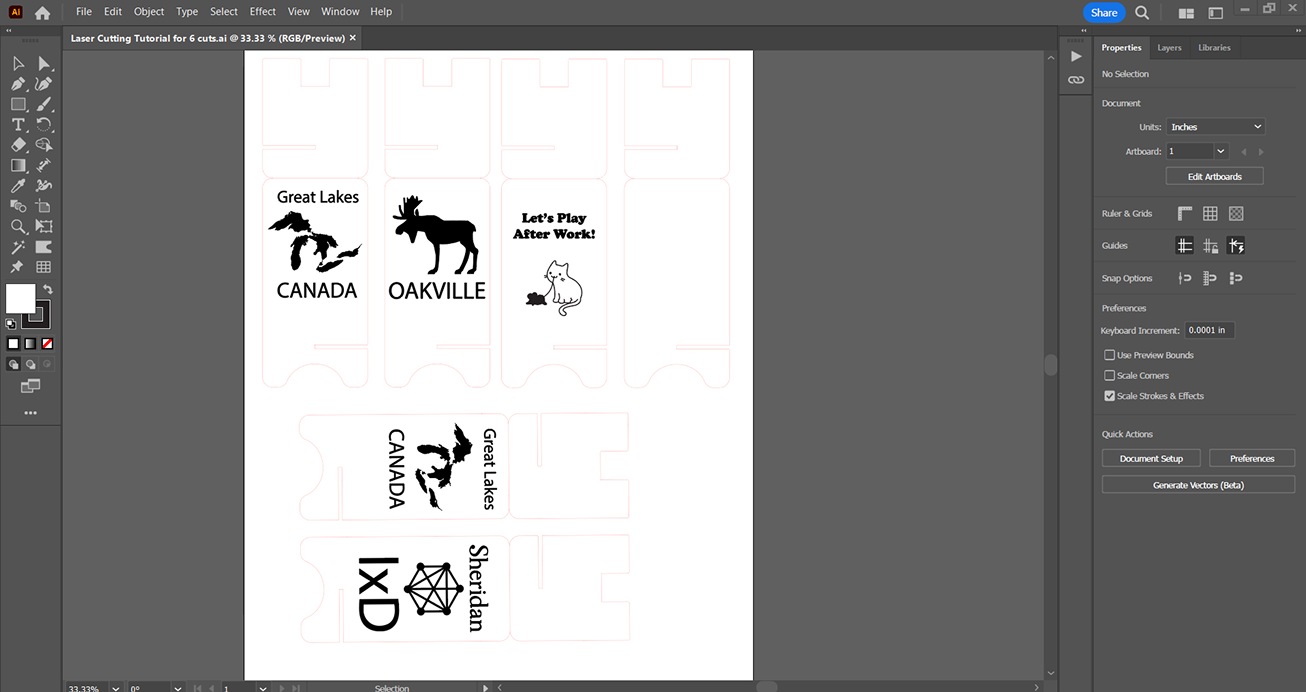Enable Use Preview Bounds checkbox
1306x692 pixels.
click(1109, 355)
